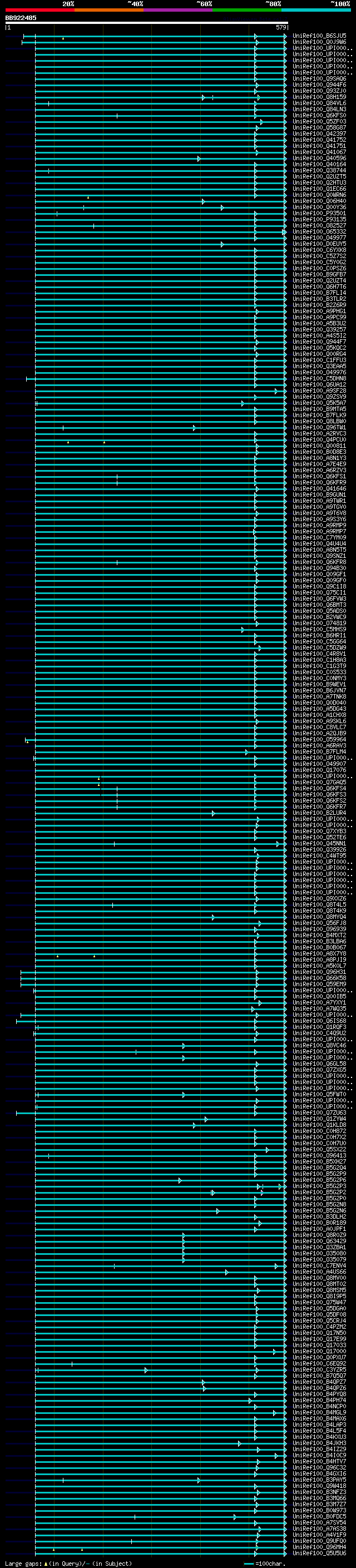
Task: Click label UniRef100_O65332
Action: pos(319,231)
